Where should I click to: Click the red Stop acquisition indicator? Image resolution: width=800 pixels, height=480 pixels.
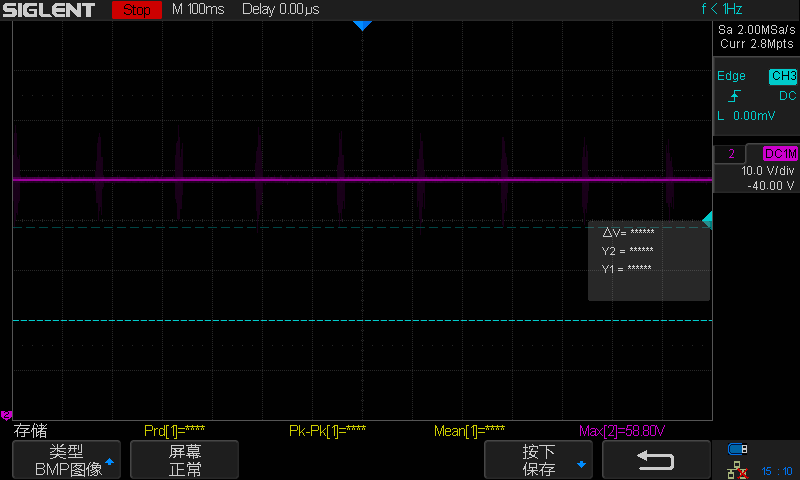click(x=137, y=10)
